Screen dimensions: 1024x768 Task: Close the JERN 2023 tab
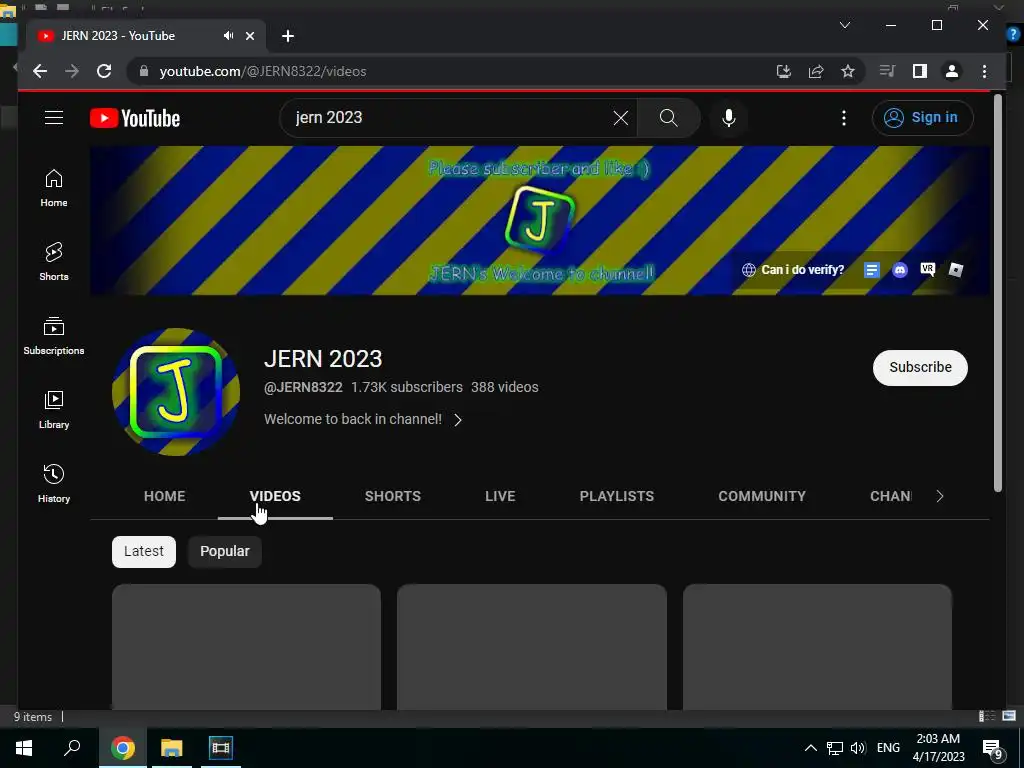pos(249,36)
